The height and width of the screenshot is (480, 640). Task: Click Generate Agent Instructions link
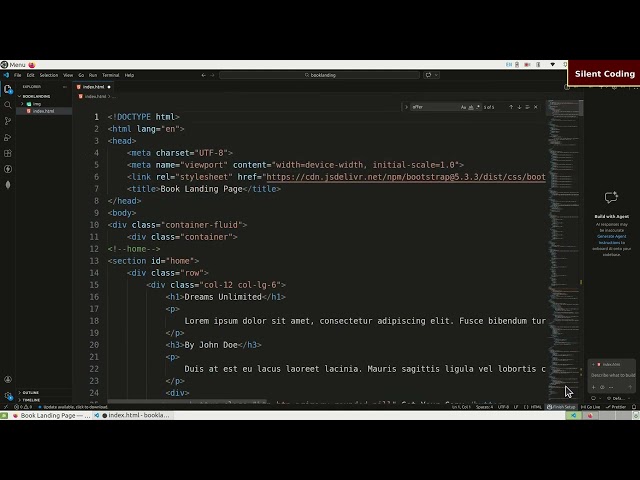pos(611,240)
